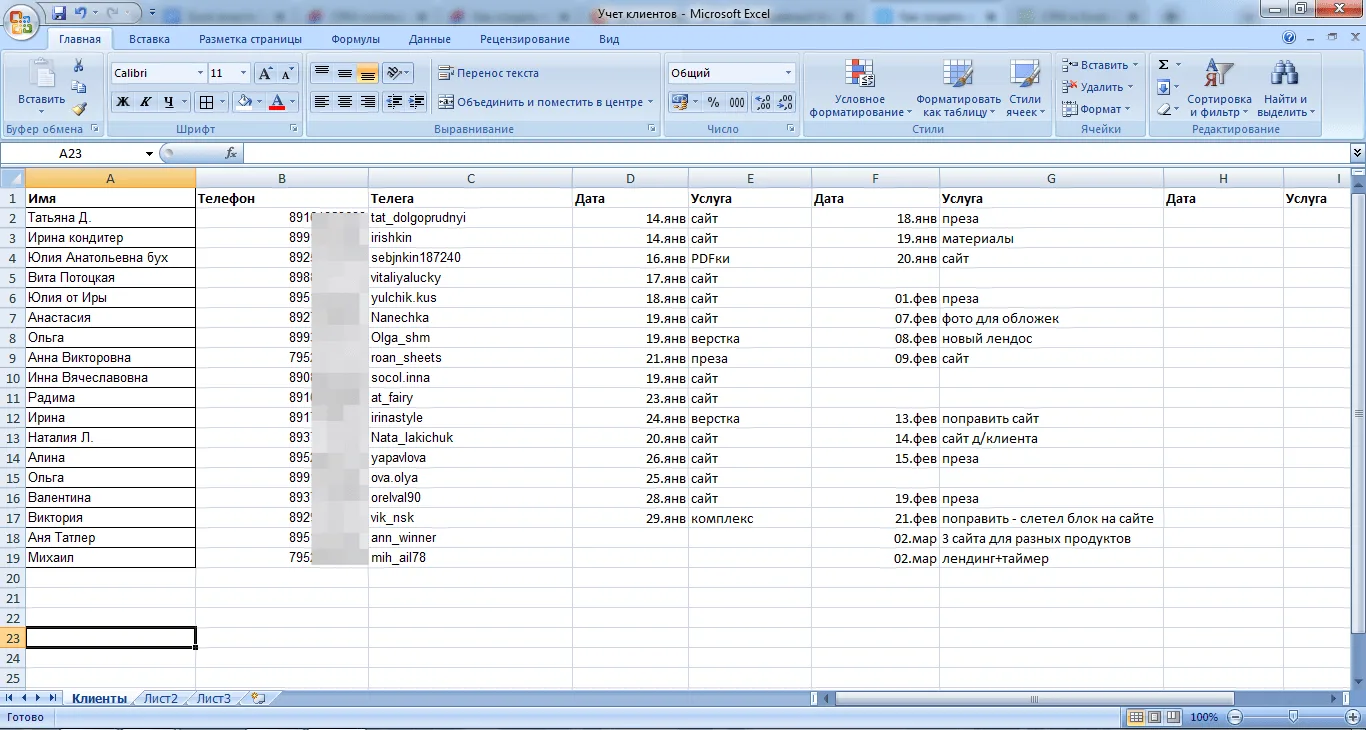Screen dimensions: 1366x730
Task: Open font color swatch with red underline
Action: tap(276, 102)
